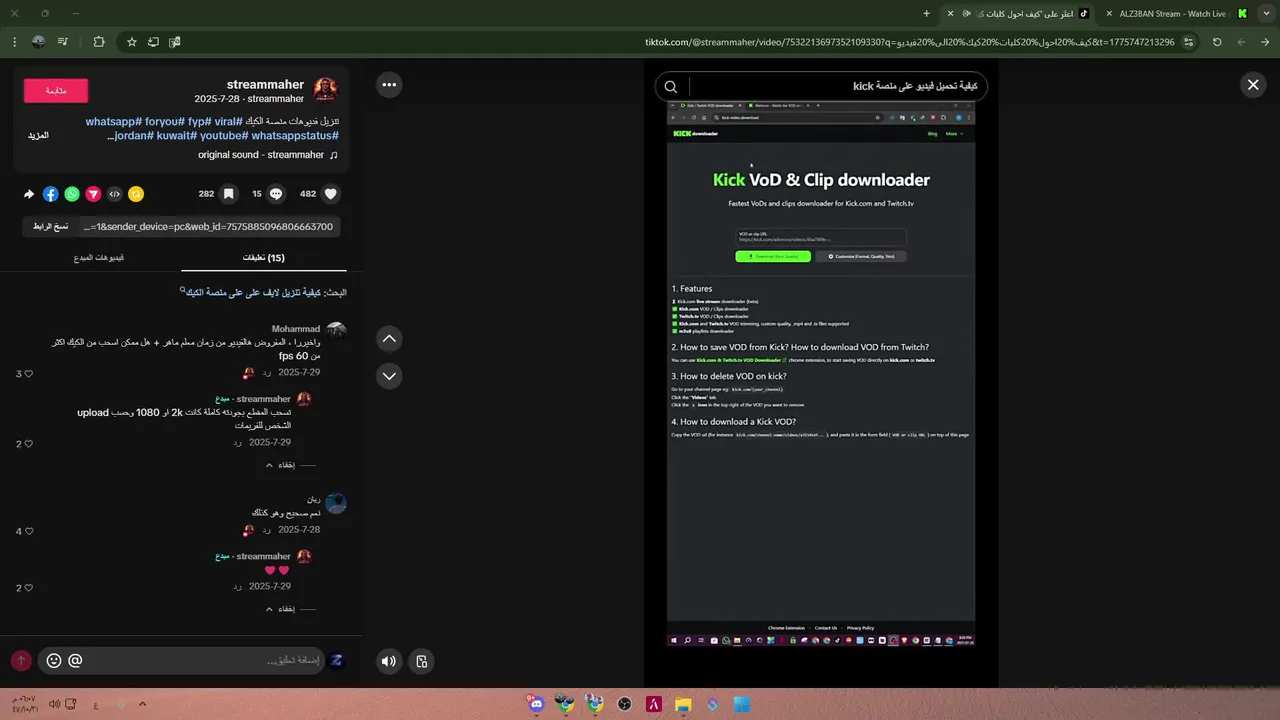Click the video player area
The height and width of the screenshot is (720, 1280).
[821, 373]
